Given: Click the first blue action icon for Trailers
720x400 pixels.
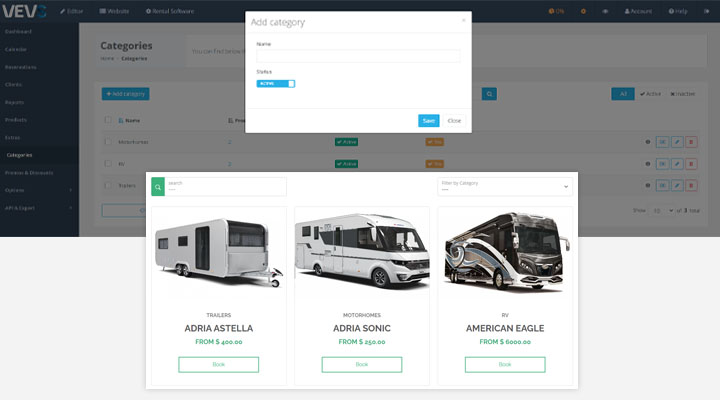Looking at the screenshot, I should click(662, 186).
